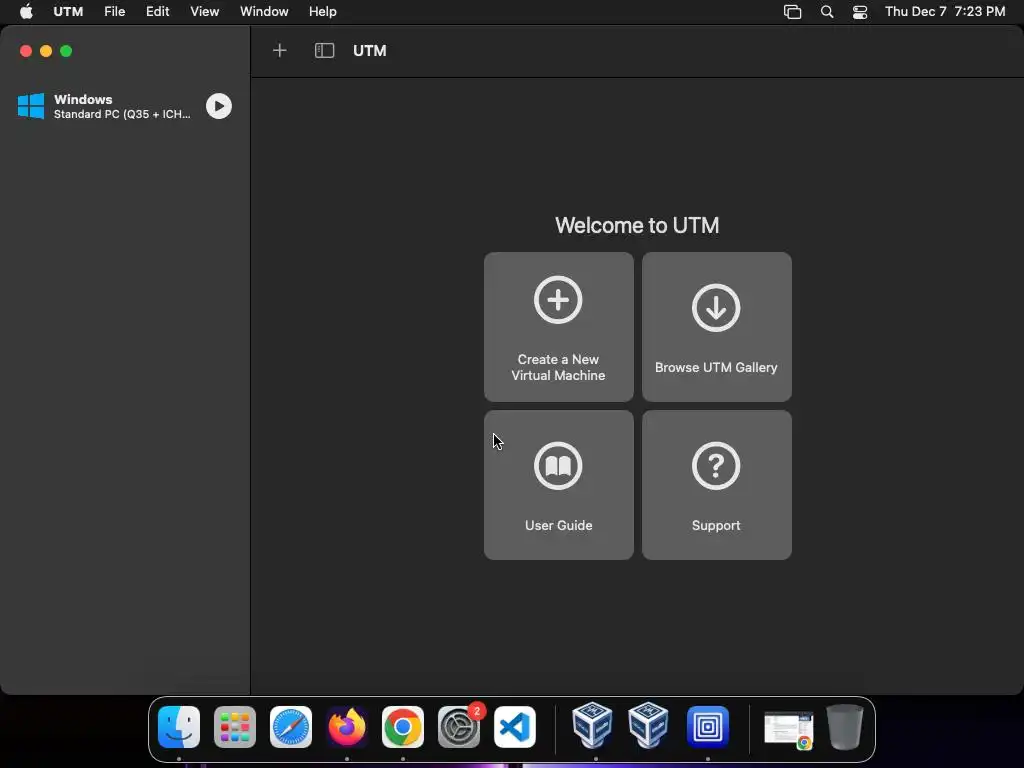Minimize the UTM window with yellow button

click(x=46, y=51)
